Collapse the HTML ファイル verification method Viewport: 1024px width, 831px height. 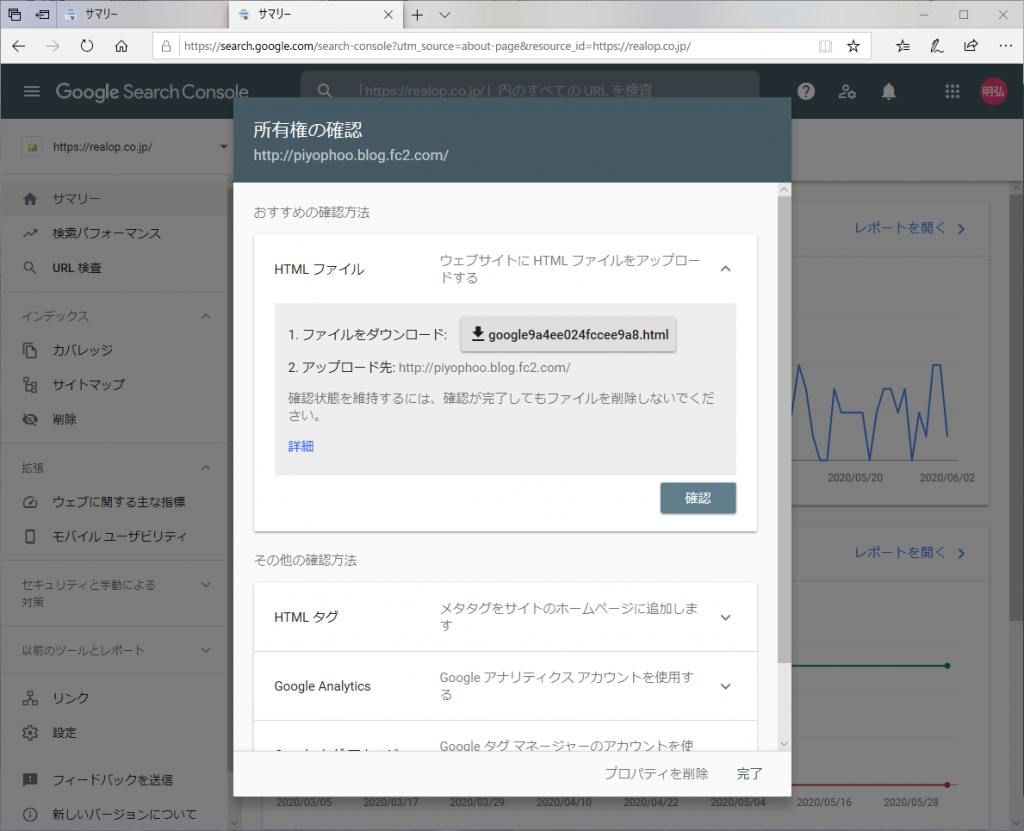[x=726, y=269]
